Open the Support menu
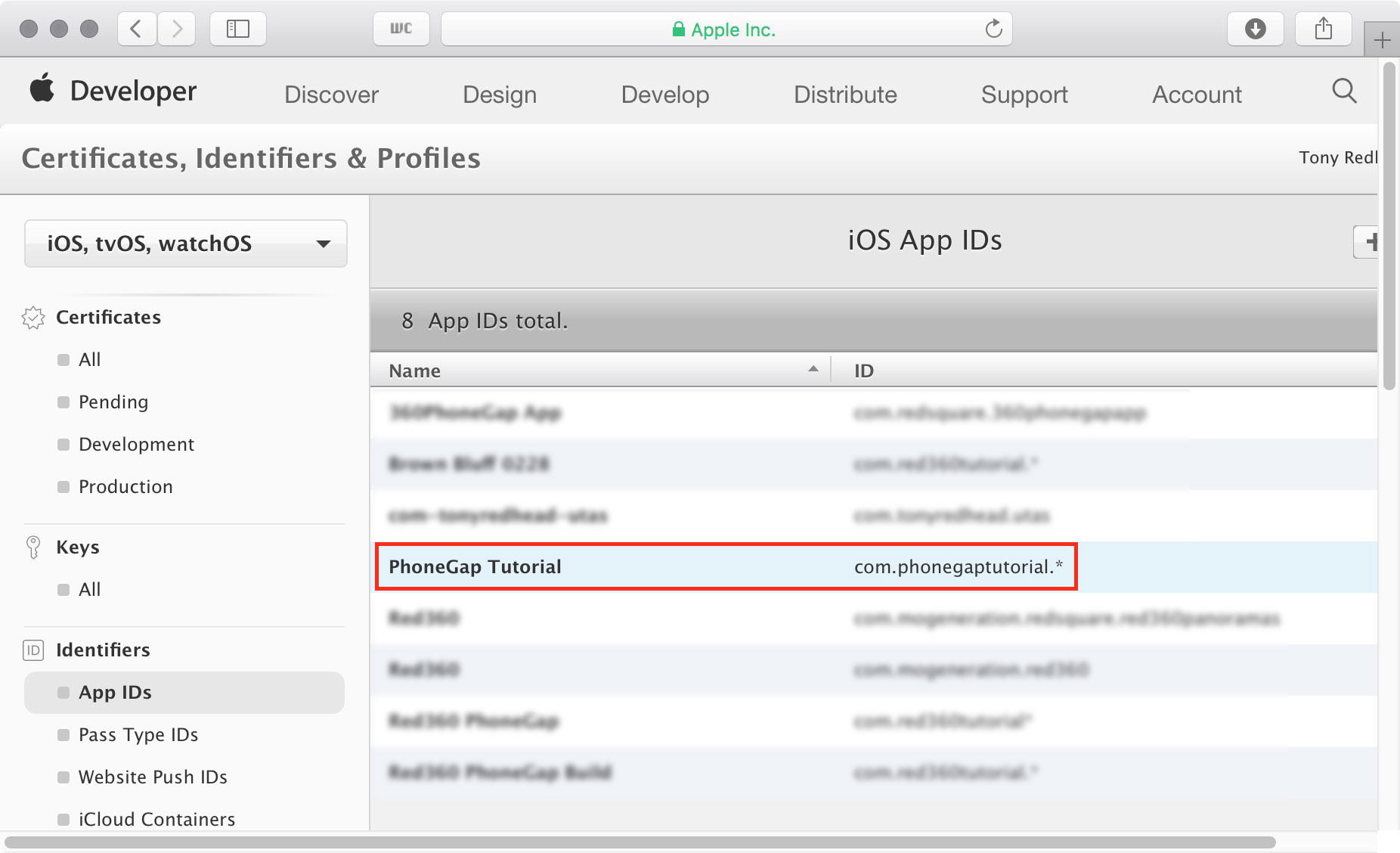Viewport: 1400px width, 853px height. click(1024, 95)
